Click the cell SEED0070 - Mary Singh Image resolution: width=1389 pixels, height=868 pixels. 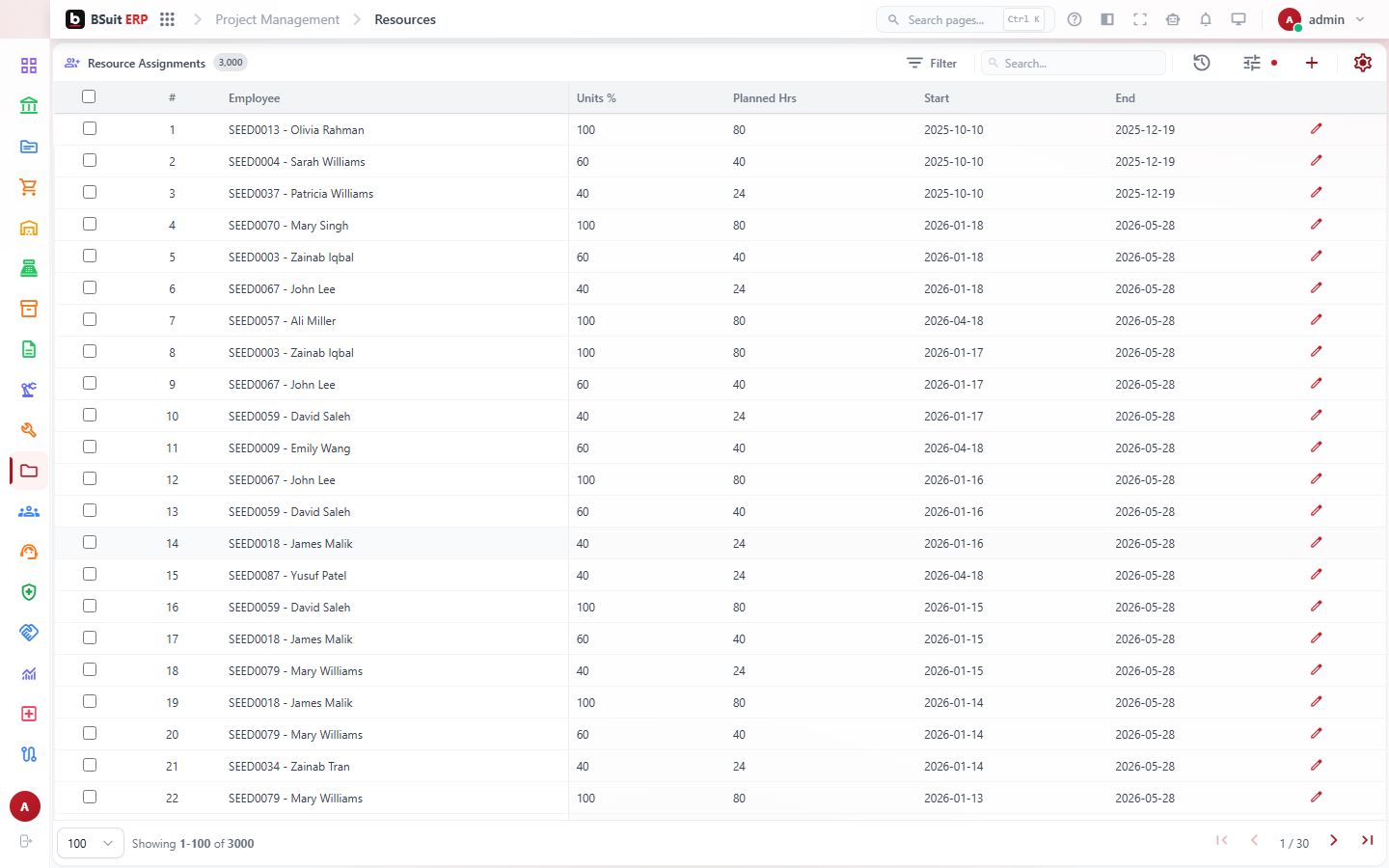click(288, 225)
